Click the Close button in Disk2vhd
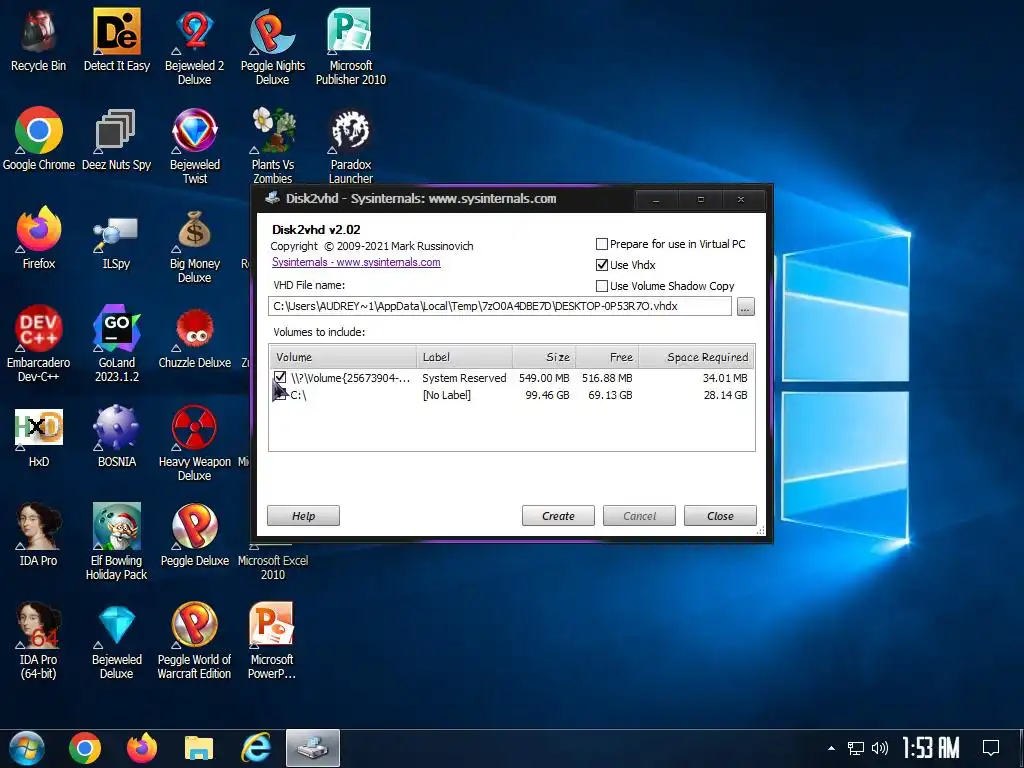 point(720,516)
